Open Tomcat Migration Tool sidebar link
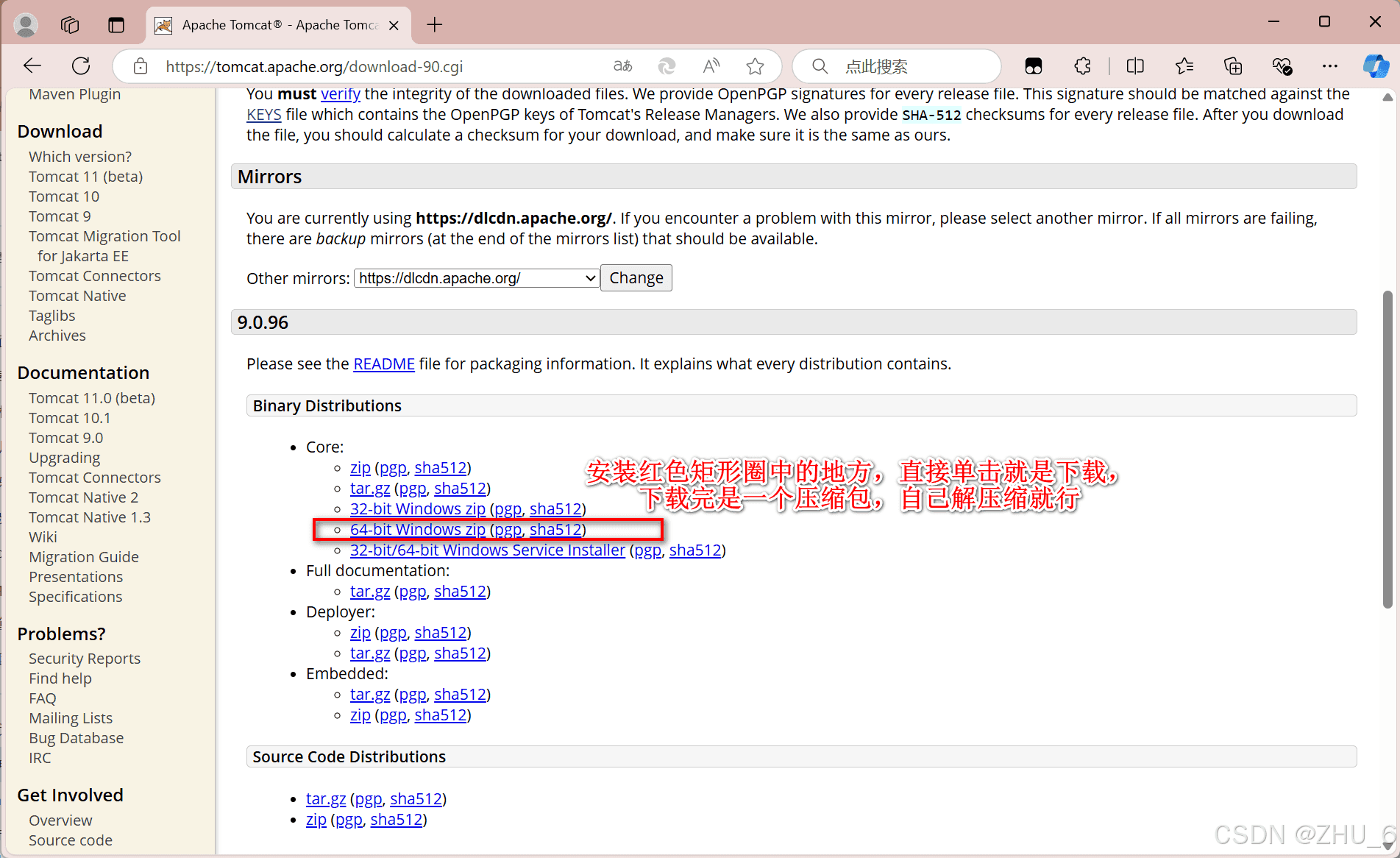The height and width of the screenshot is (858, 1400). 104,246
